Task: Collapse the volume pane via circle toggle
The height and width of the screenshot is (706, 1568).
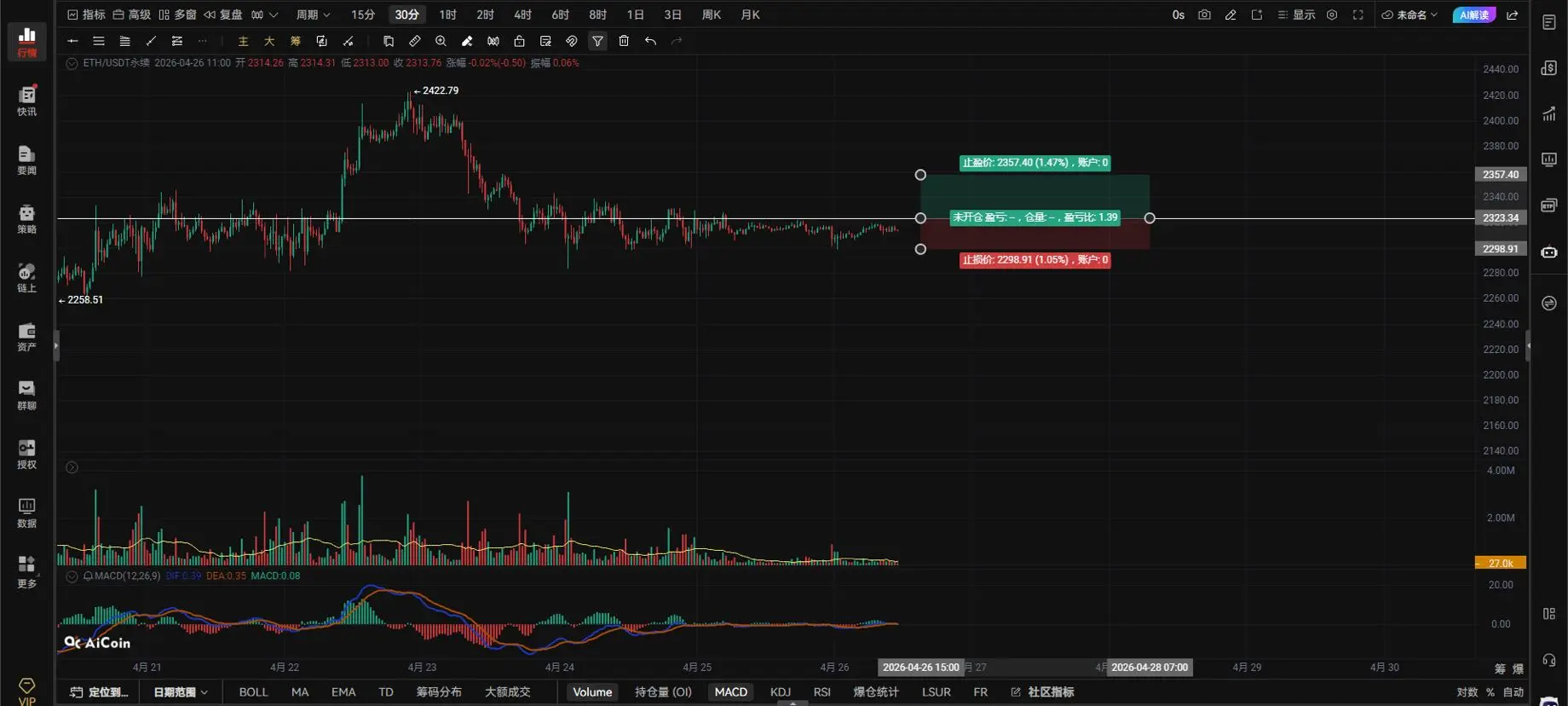Action: pos(72,467)
